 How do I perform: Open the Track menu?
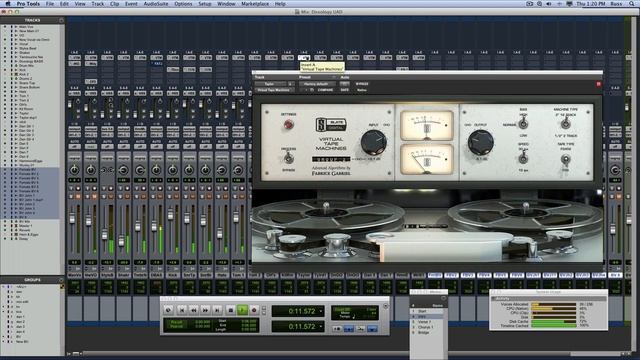click(x=97, y=4)
